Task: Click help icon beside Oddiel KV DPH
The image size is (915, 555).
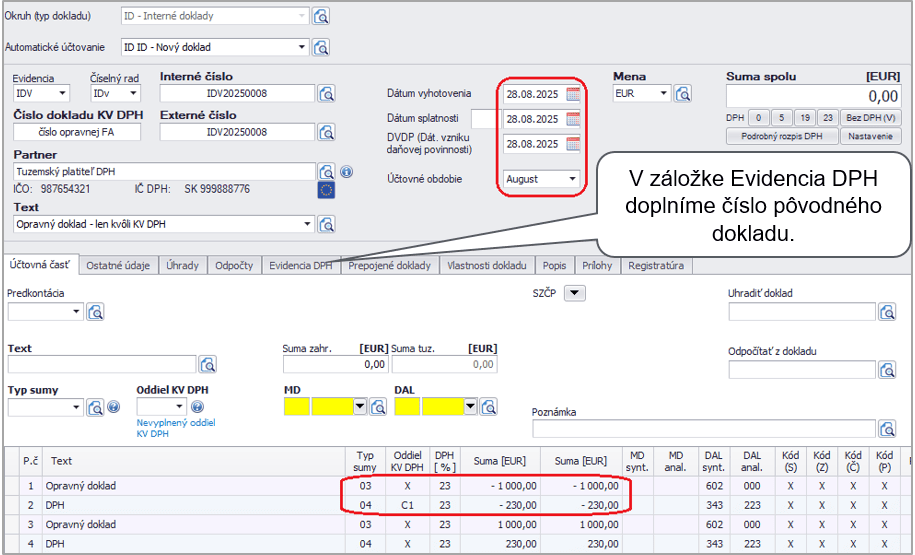Action: (197, 407)
